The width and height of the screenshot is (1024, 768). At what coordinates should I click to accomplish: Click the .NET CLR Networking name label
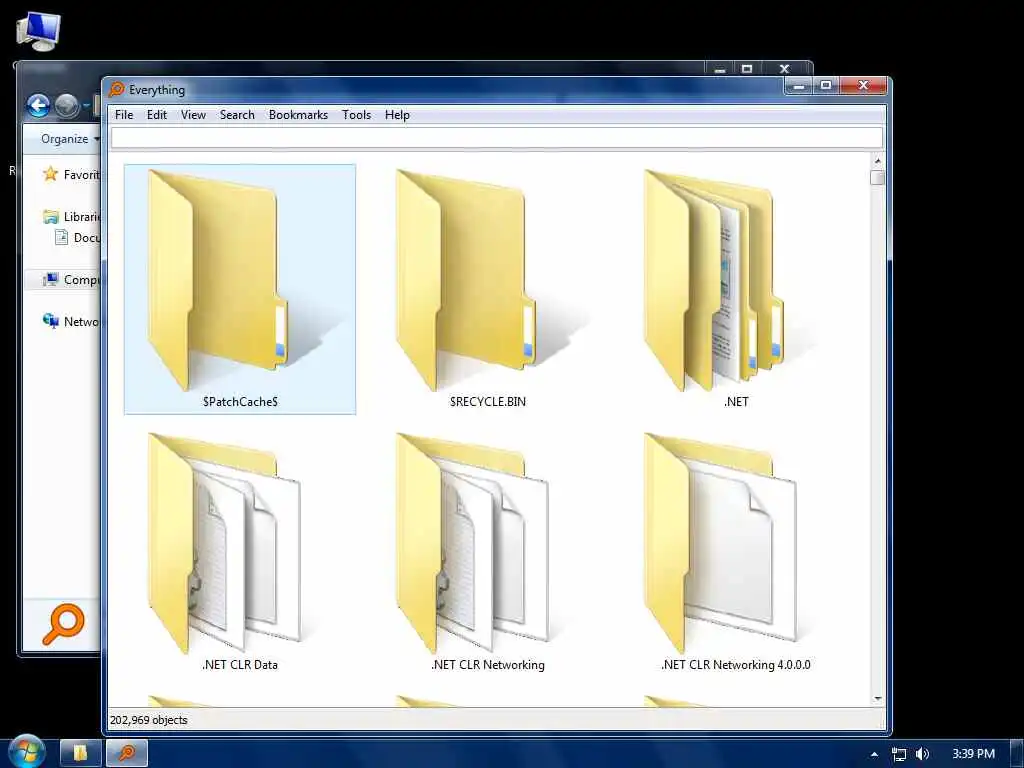488,665
